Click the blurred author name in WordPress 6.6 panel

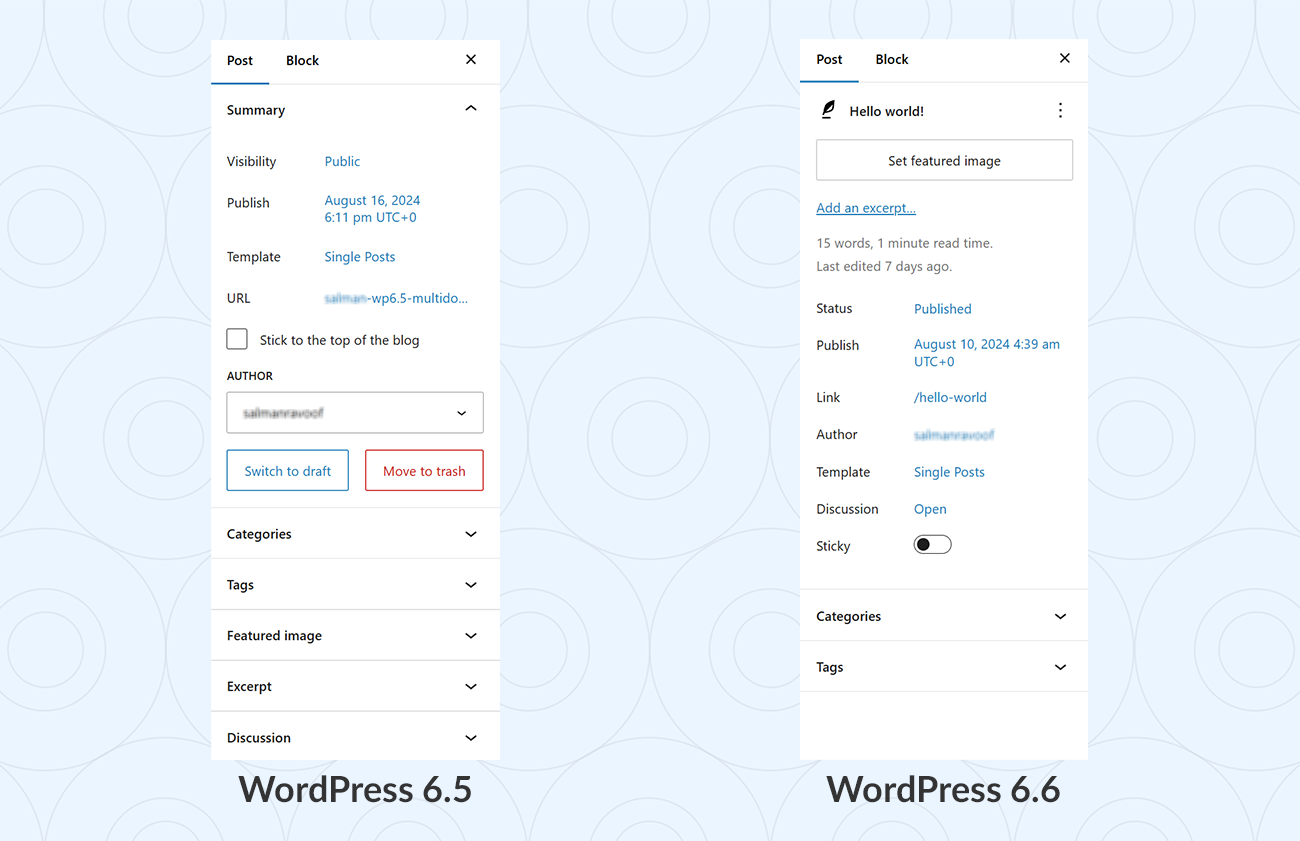(x=954, y=435)
